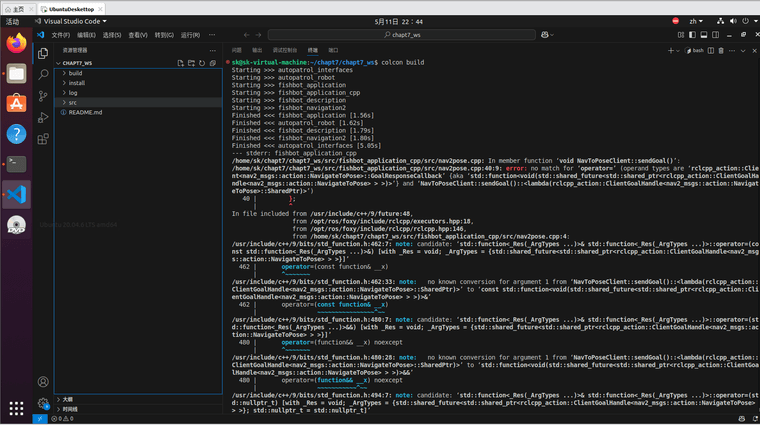Open the new terminal profile dropdown arrow

tap(678, 50)
